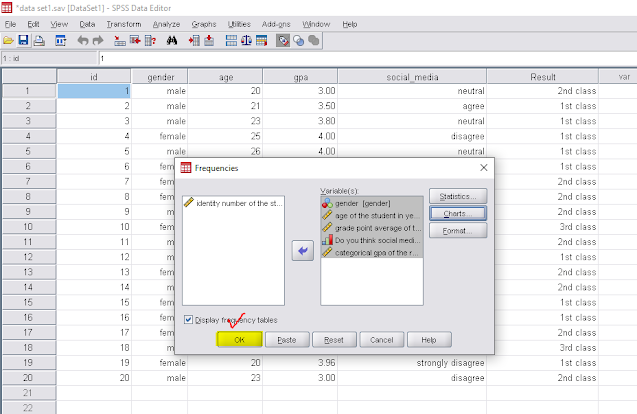Image resolution: width=637 pixels, height=414 pixels.
Task: Open the Data menu
Action: [x=87, y=24]
